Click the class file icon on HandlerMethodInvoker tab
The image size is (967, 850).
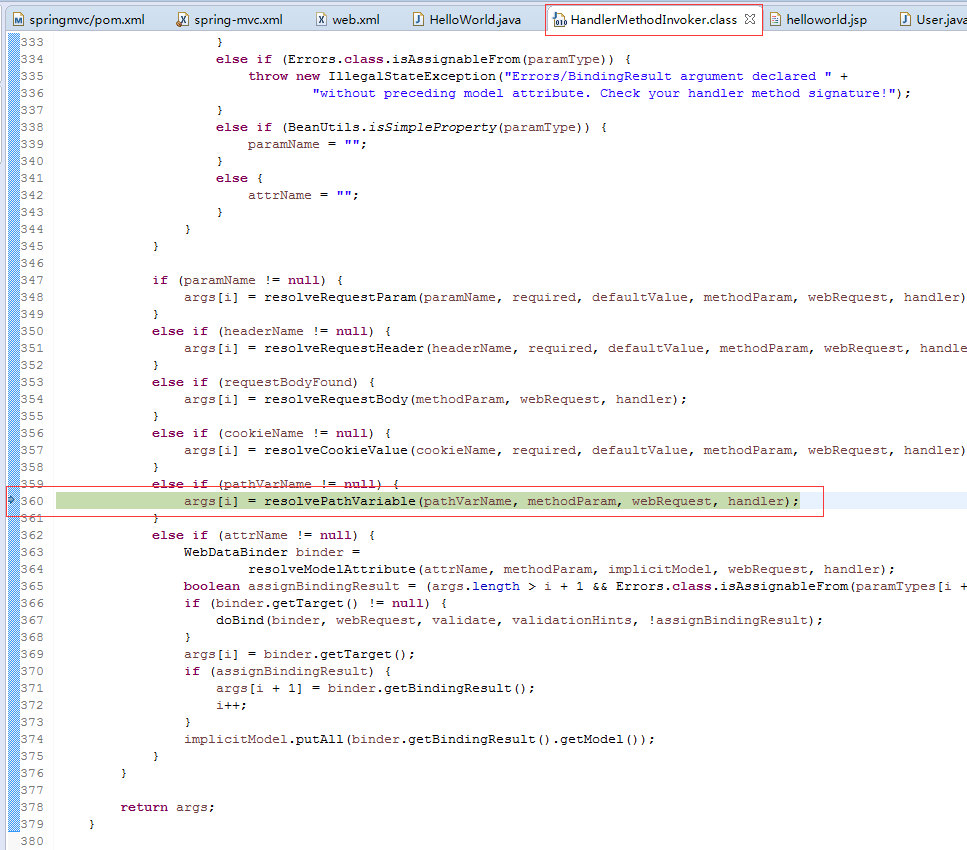pyautogui.click(x=559, y=20)
